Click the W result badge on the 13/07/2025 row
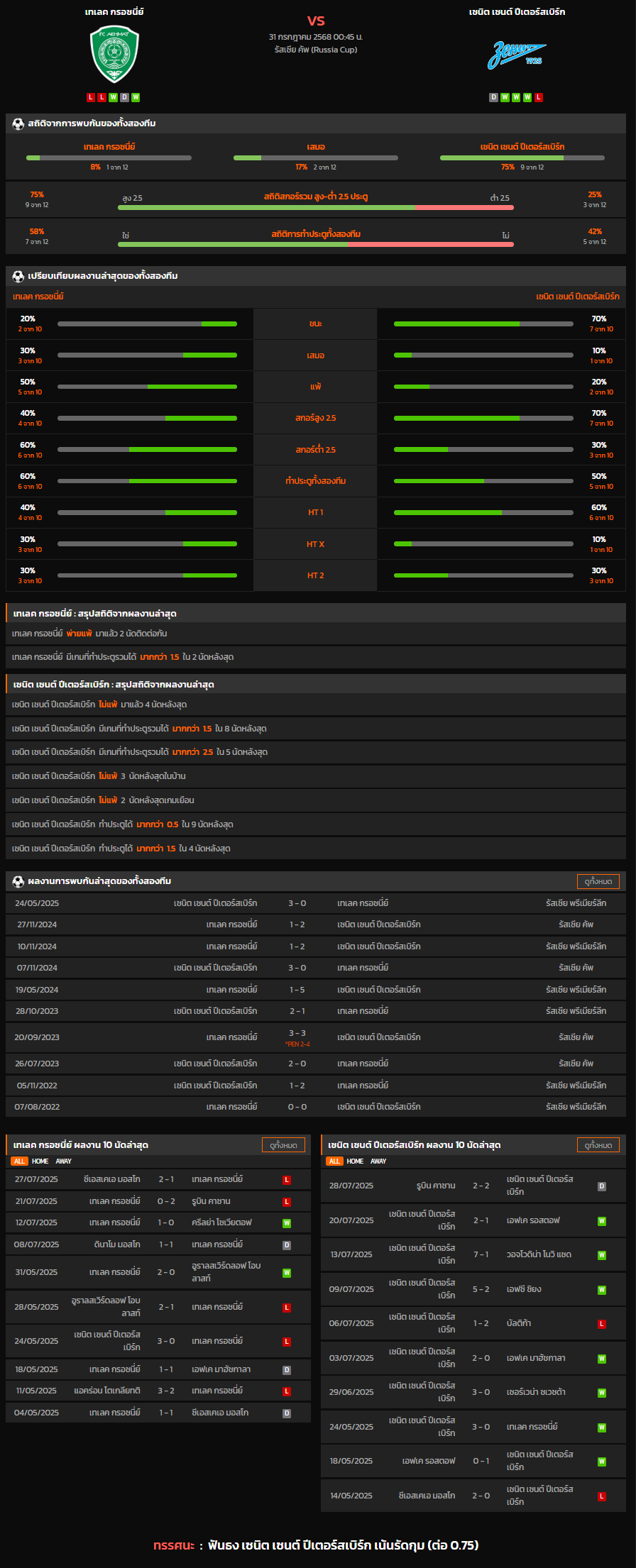 [602, 1255]
